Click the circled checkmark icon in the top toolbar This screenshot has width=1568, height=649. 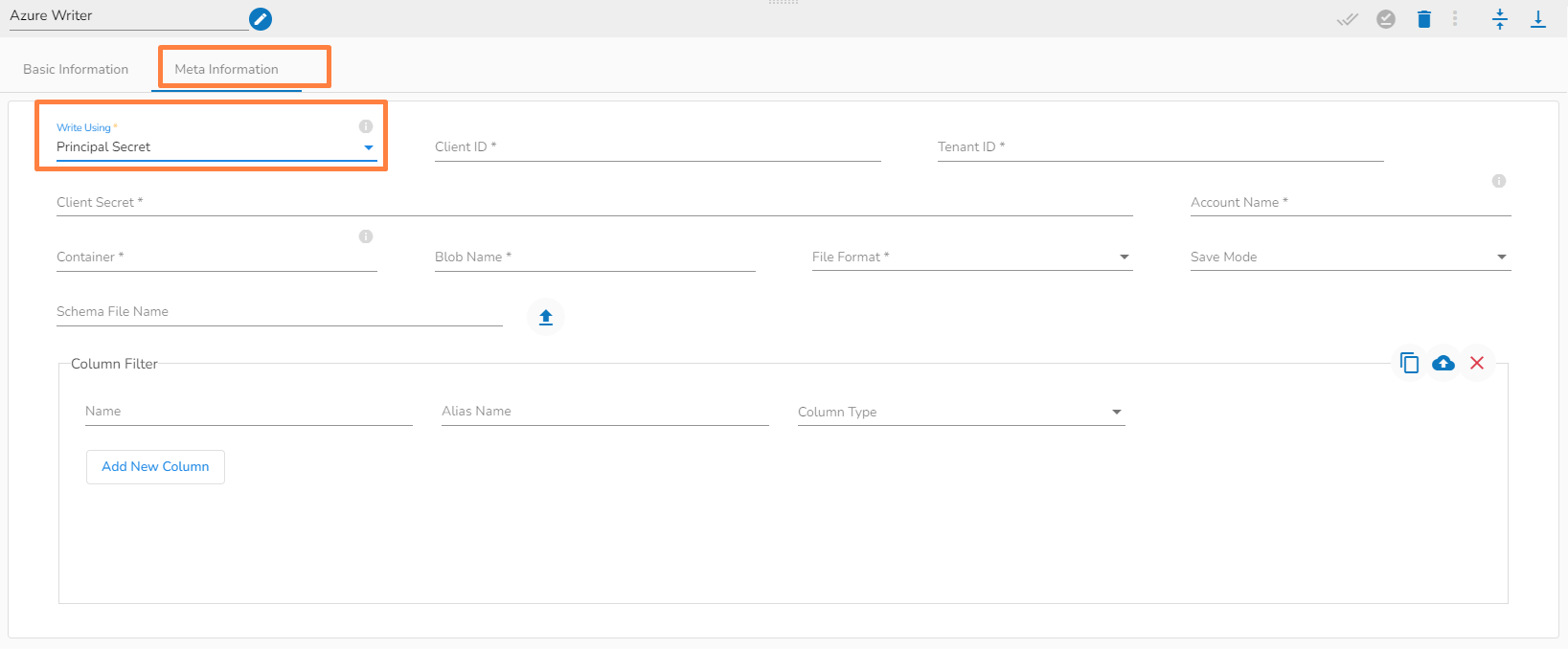(1386, 19)
